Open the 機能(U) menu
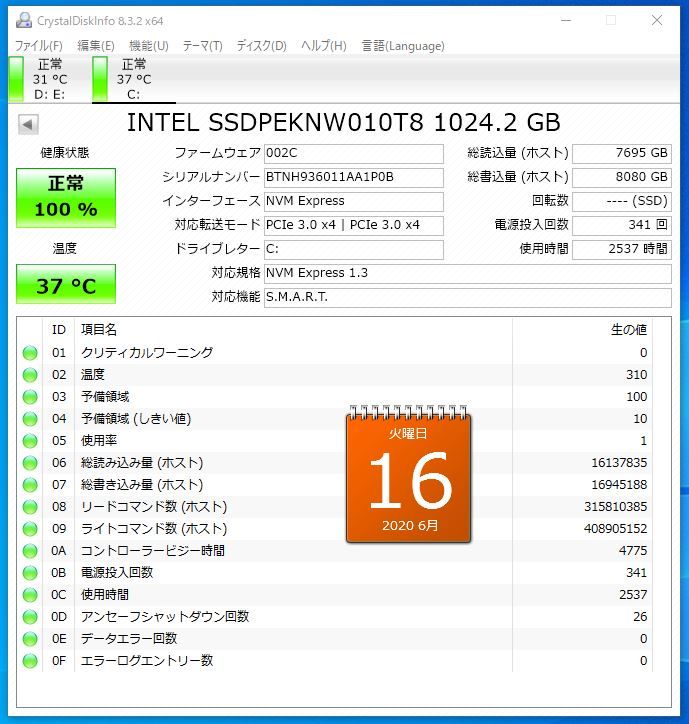Screen dimensions: 689x724 pos(148,46)
